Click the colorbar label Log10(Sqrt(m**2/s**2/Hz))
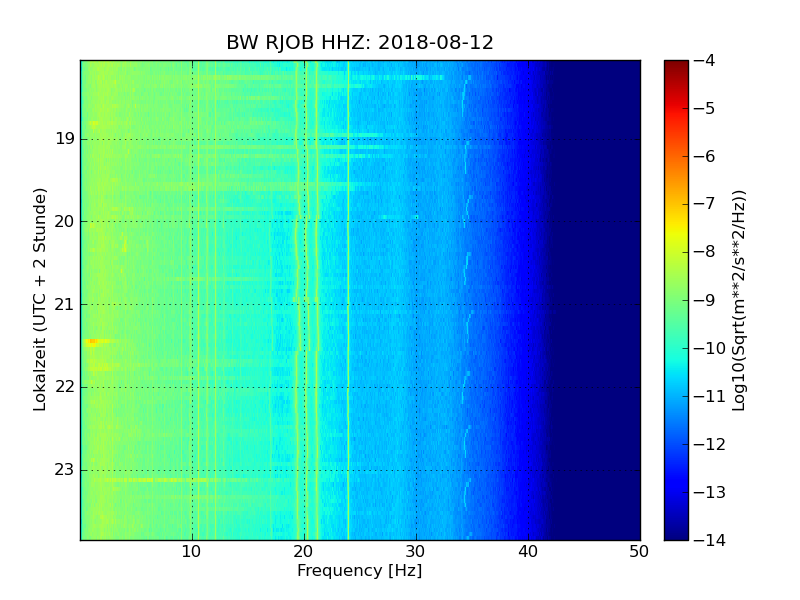The width and height of the screenshot is (800, 600). [739, 301]
